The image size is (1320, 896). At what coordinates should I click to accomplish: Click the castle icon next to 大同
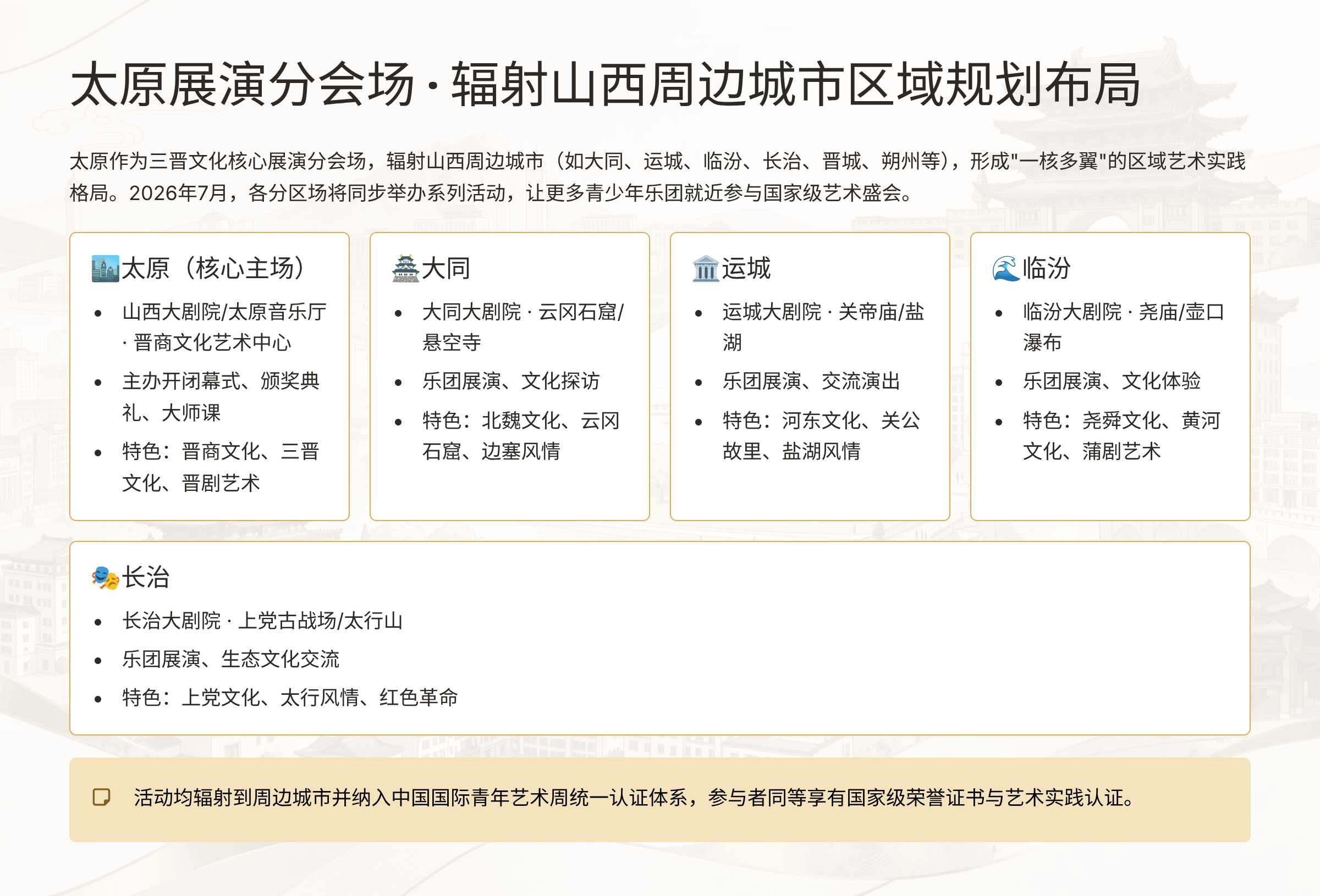click(x=405, y=269)
